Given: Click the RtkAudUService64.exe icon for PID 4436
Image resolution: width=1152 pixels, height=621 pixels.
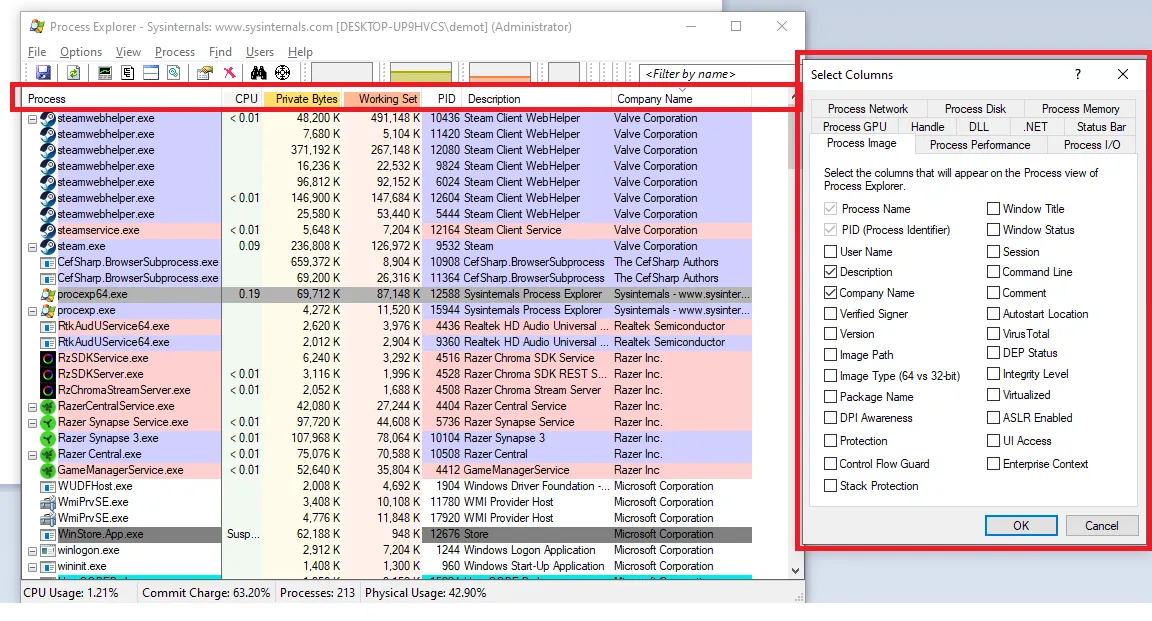Looking at the screenshot, I should click(48, 326).
